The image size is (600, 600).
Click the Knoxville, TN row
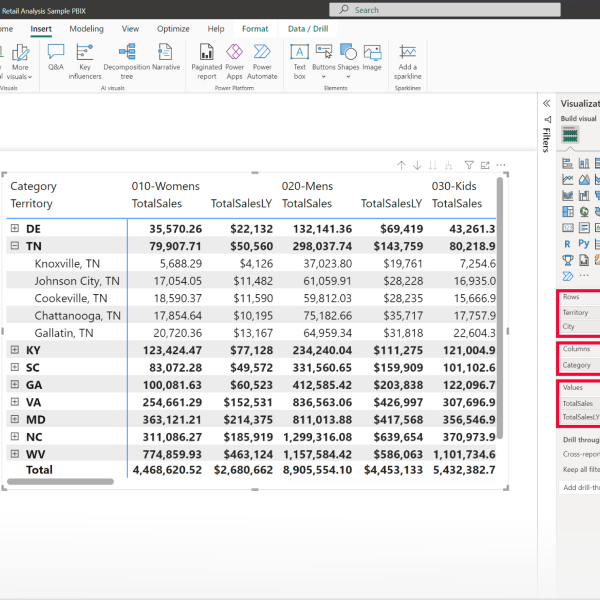[251, 263]
